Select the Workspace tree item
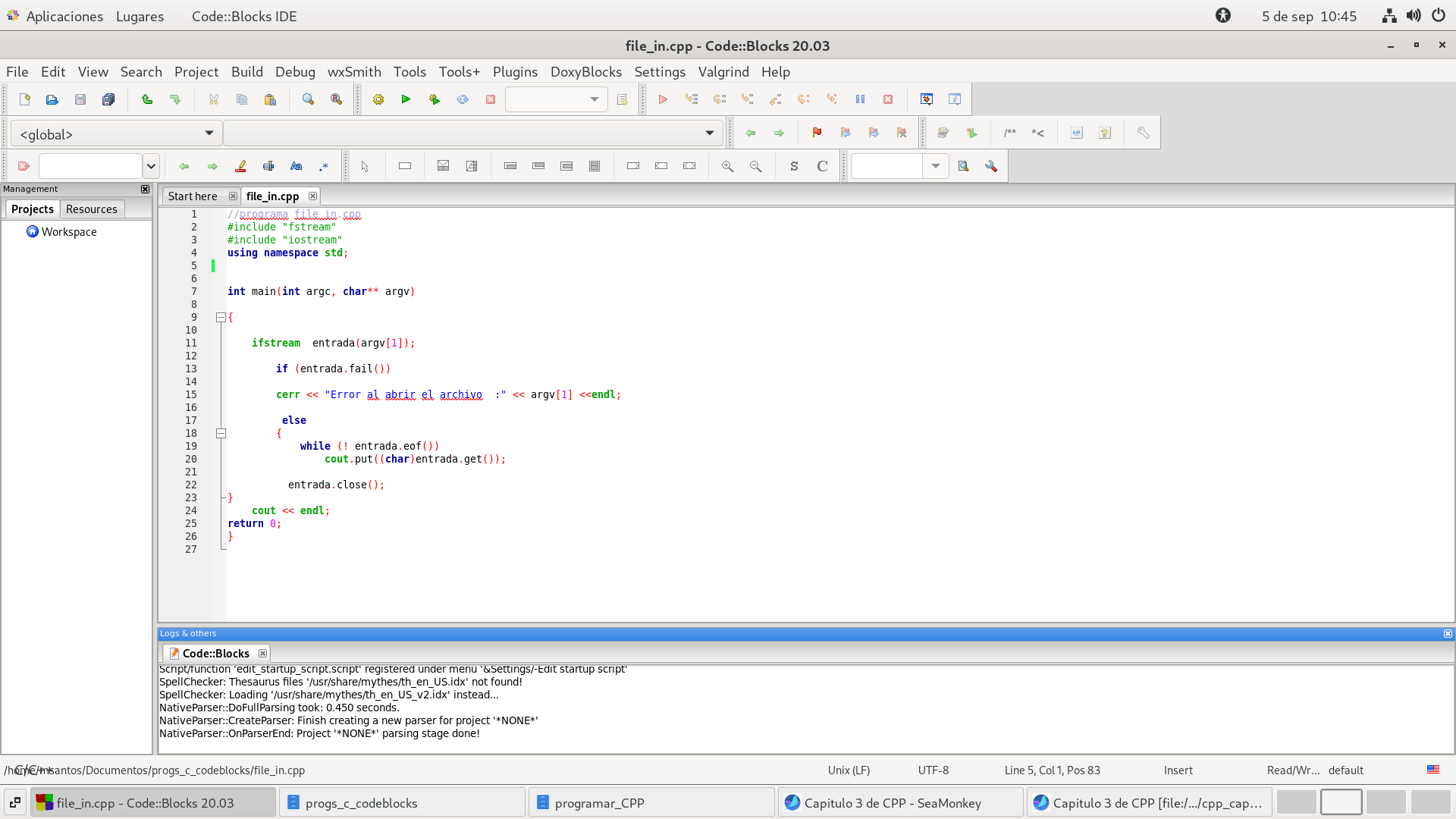The image size is (1456, 819). tap(69, 232)
